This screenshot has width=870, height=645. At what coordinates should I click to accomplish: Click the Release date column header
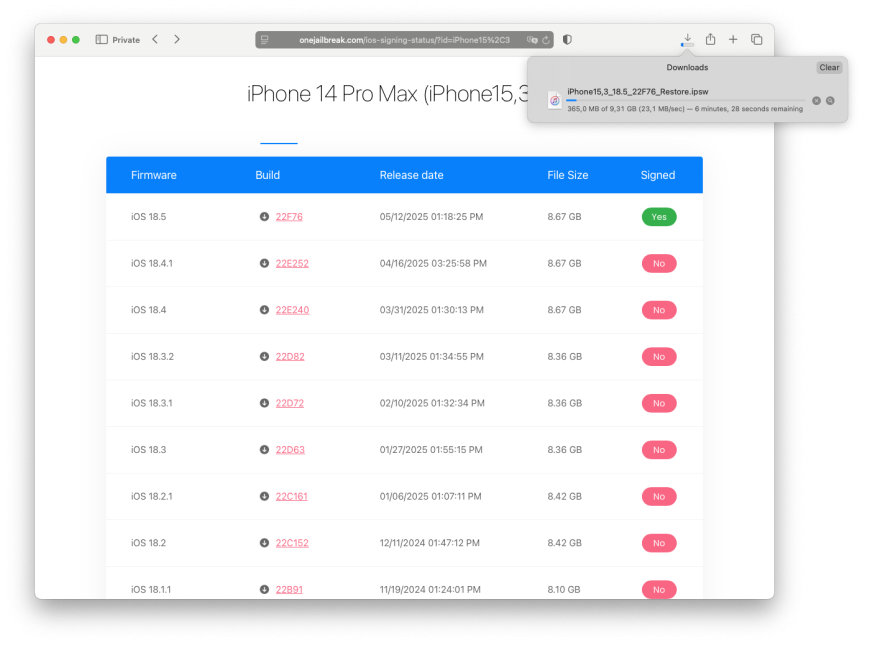coord(411,175)
